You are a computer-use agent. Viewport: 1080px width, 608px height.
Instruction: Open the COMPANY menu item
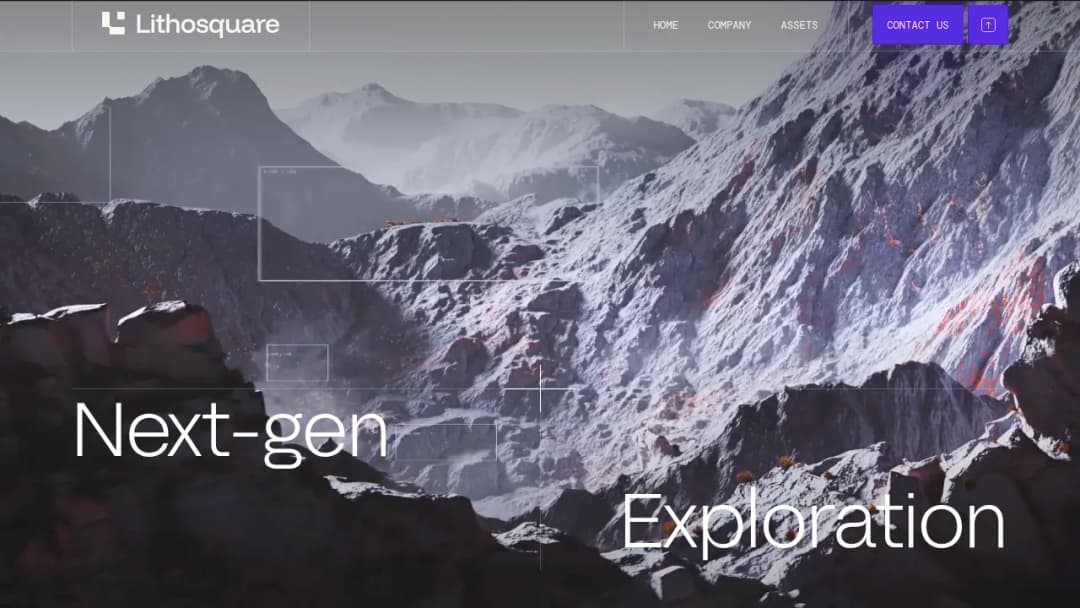click(729, 25)
